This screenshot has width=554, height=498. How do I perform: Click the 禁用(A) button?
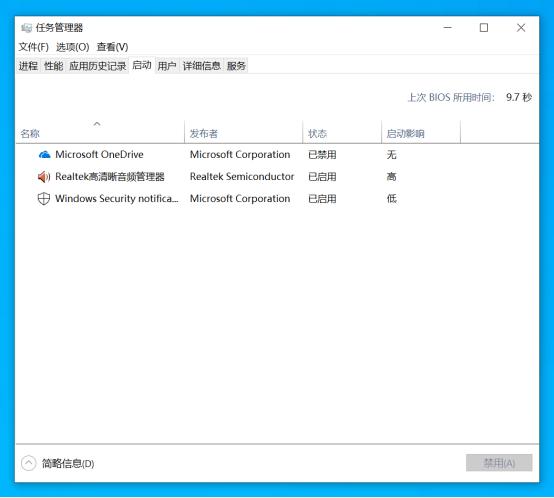point(499,463)
